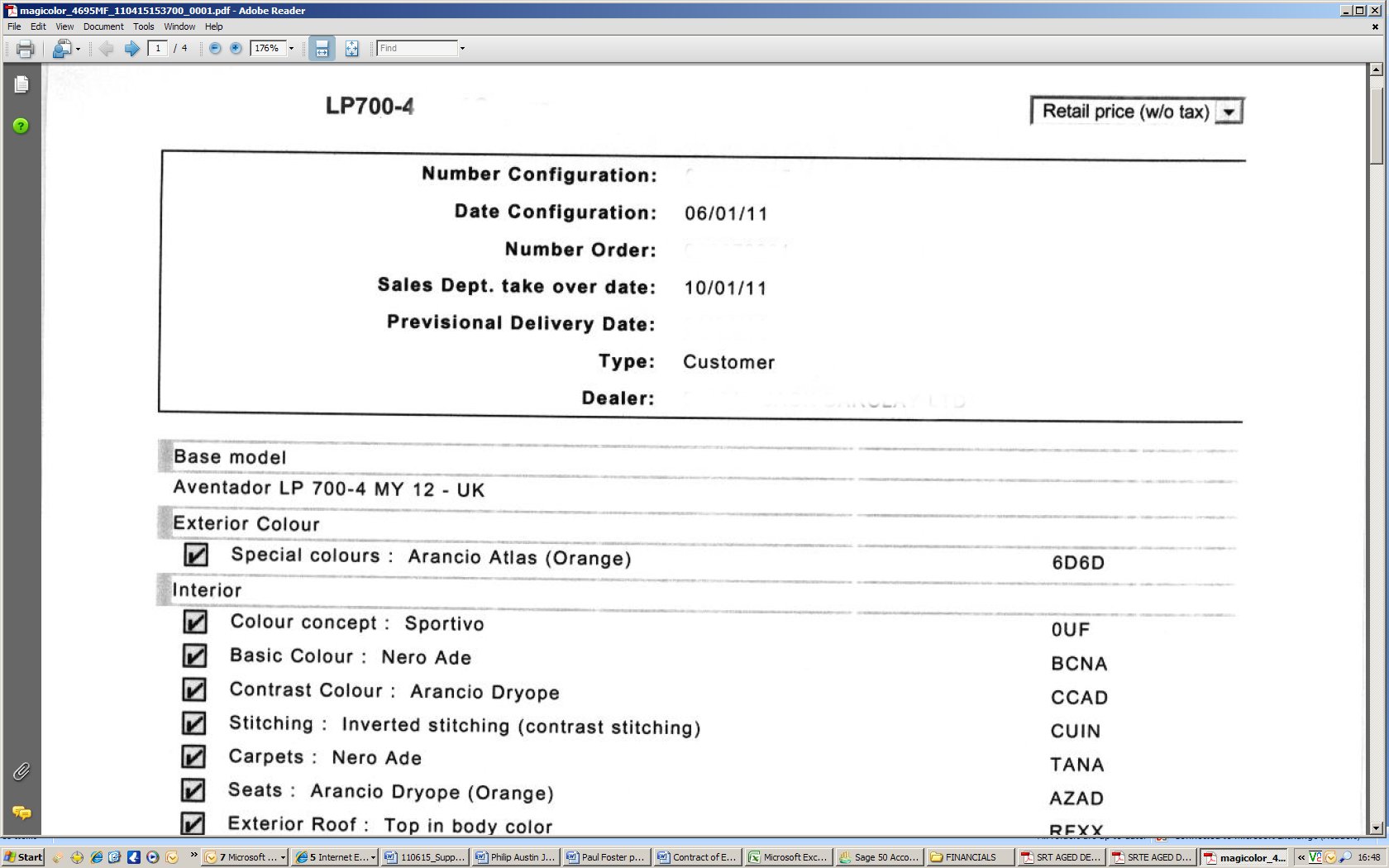
Task: Click the green help question mark icon
Action: (x=21, y=126)
